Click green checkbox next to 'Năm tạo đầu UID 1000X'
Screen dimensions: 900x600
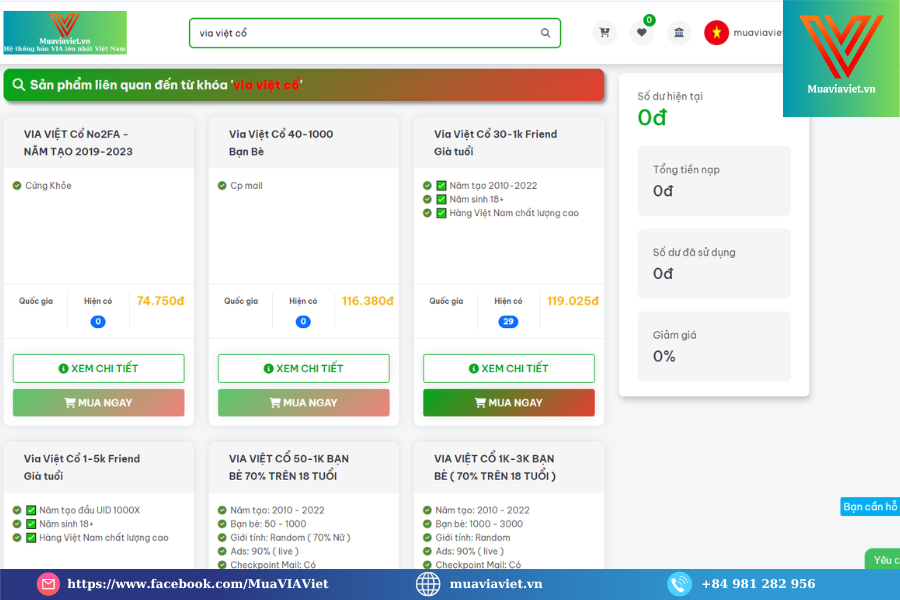31,510
